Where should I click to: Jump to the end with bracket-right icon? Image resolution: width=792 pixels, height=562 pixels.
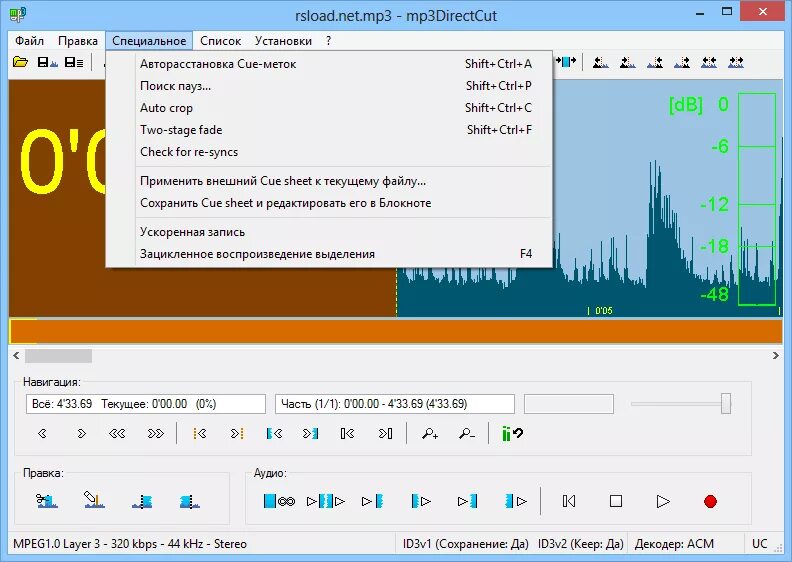(x=385, y=433)
